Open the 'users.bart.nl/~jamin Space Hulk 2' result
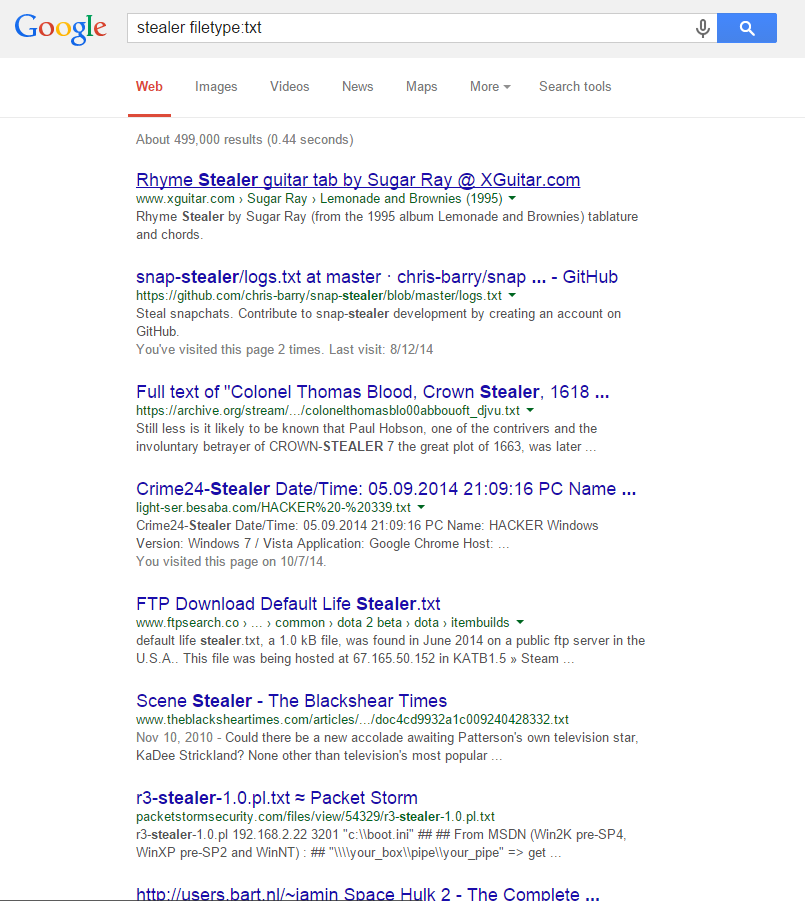The image size is (805, 901). (x=368, y=894)
